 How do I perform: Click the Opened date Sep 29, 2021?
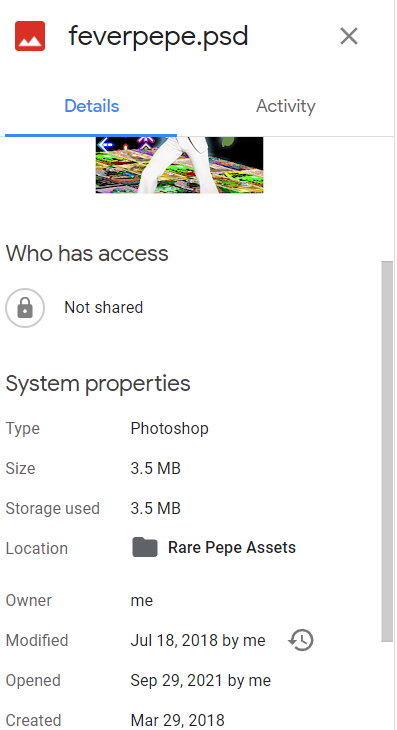[177, 681]
